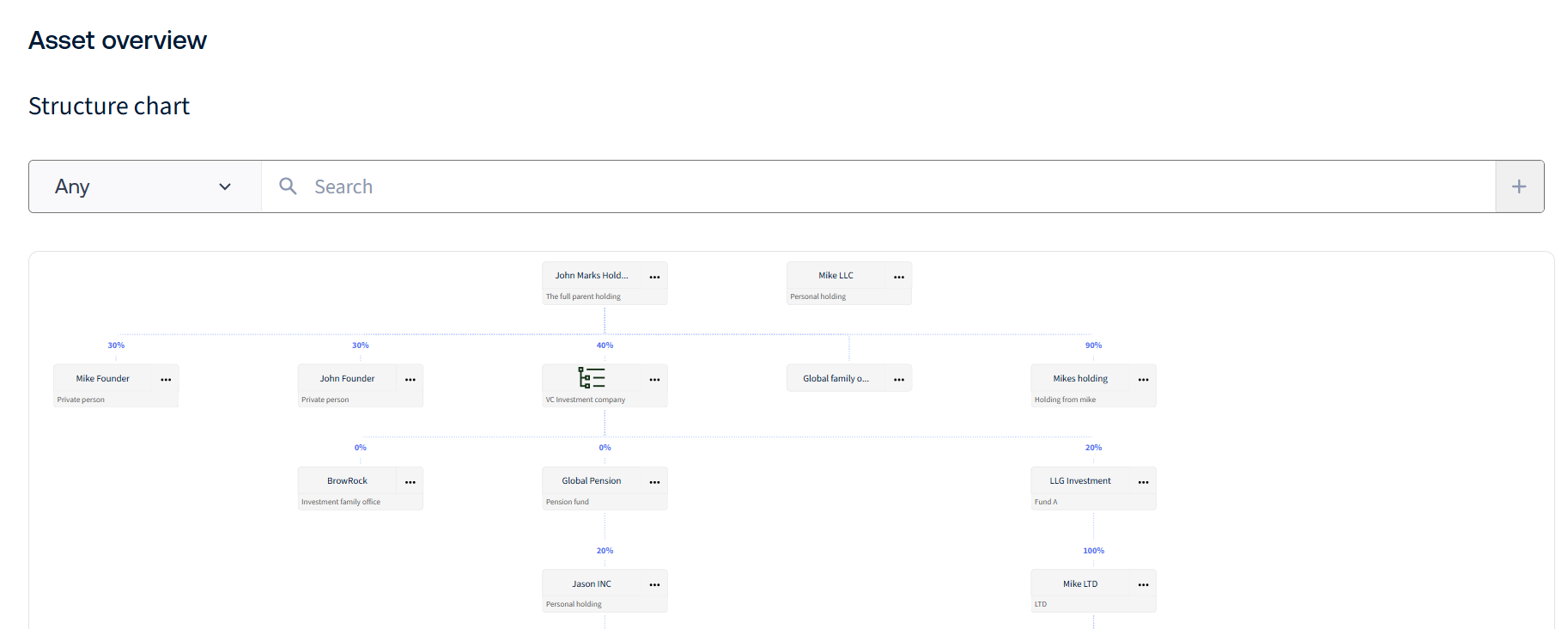Click 'VC Investment company' subtitle text
1568x629 pixels.
(x=586, y=400)
